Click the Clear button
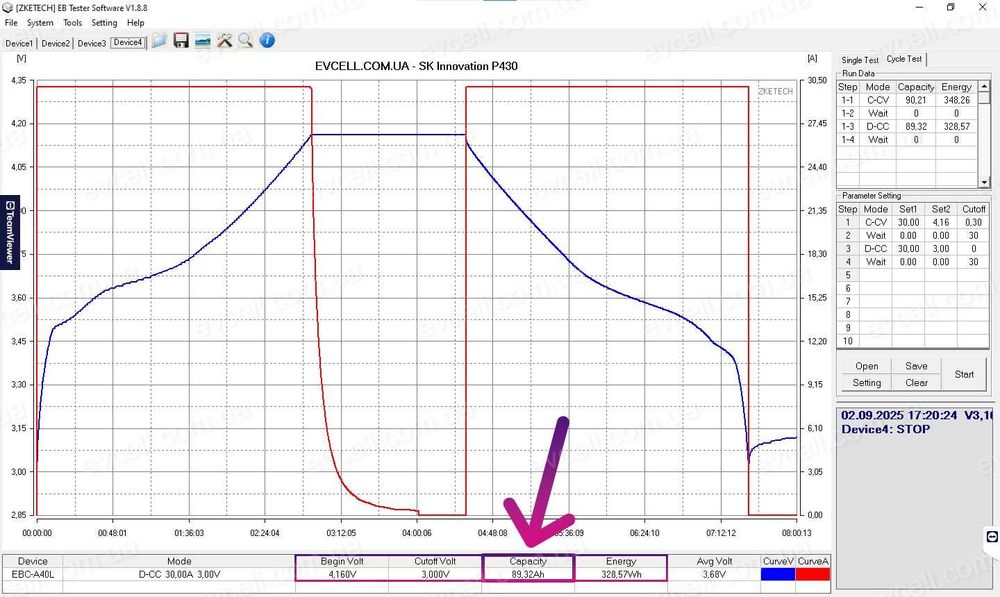1000x597 pixels. click(916, 383)
